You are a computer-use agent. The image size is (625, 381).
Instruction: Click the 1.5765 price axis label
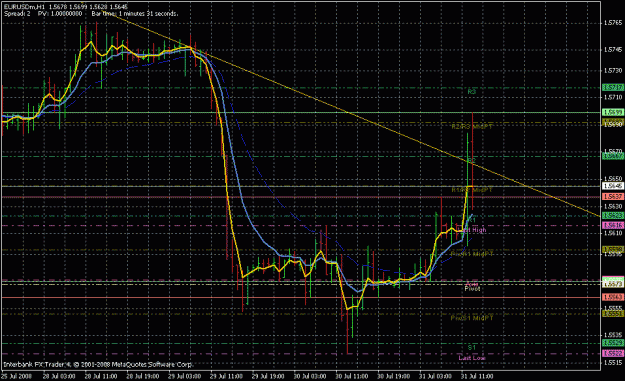(x=613, y=23)
